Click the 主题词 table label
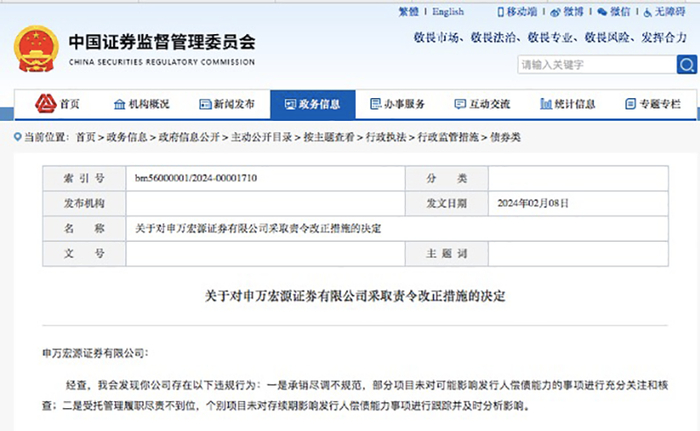Viewport: 700px width, 431px height. pyautogui.click(x=446, y=253)
